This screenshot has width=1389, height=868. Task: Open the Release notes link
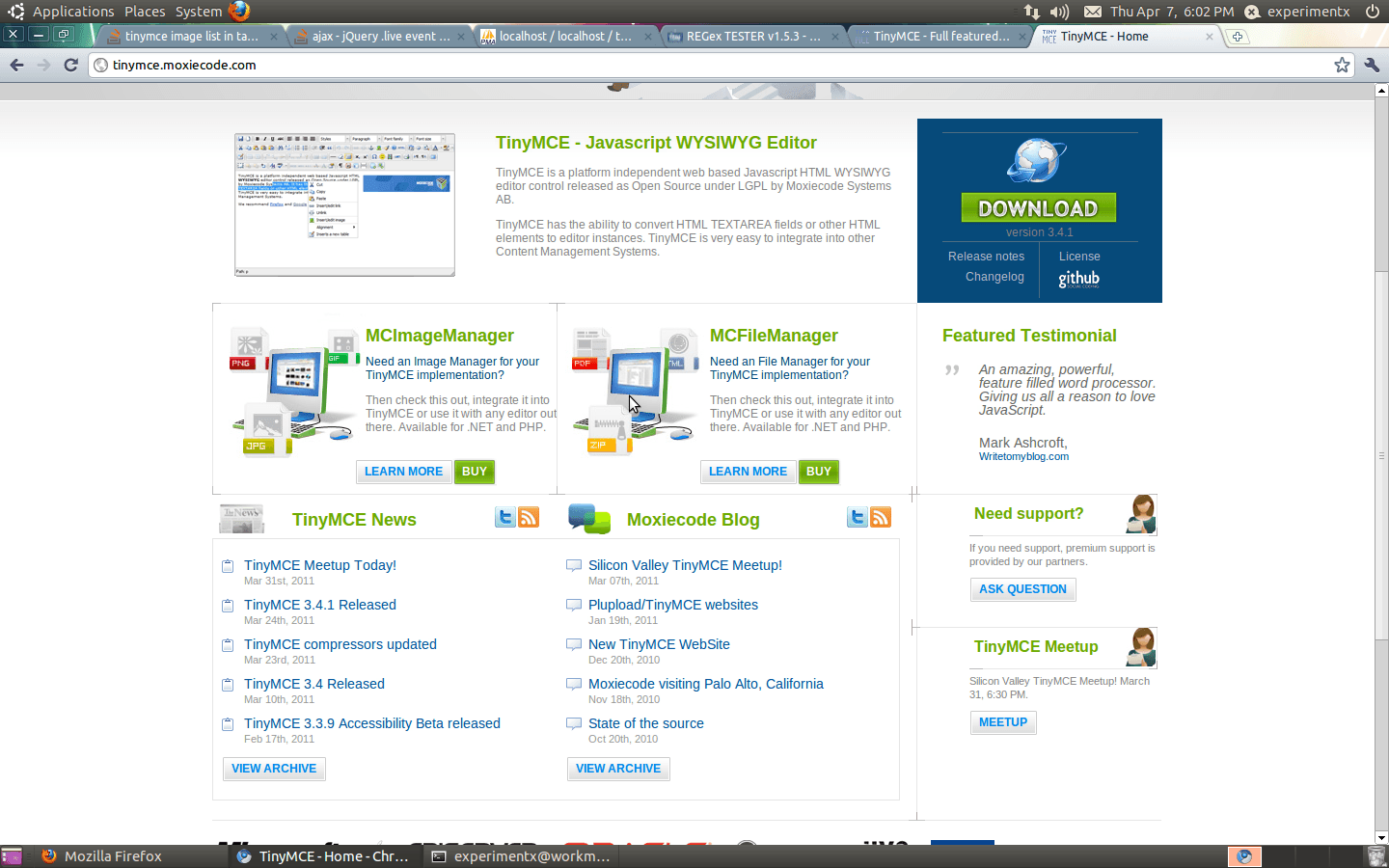pyautogui.click(x=986, y=257)
